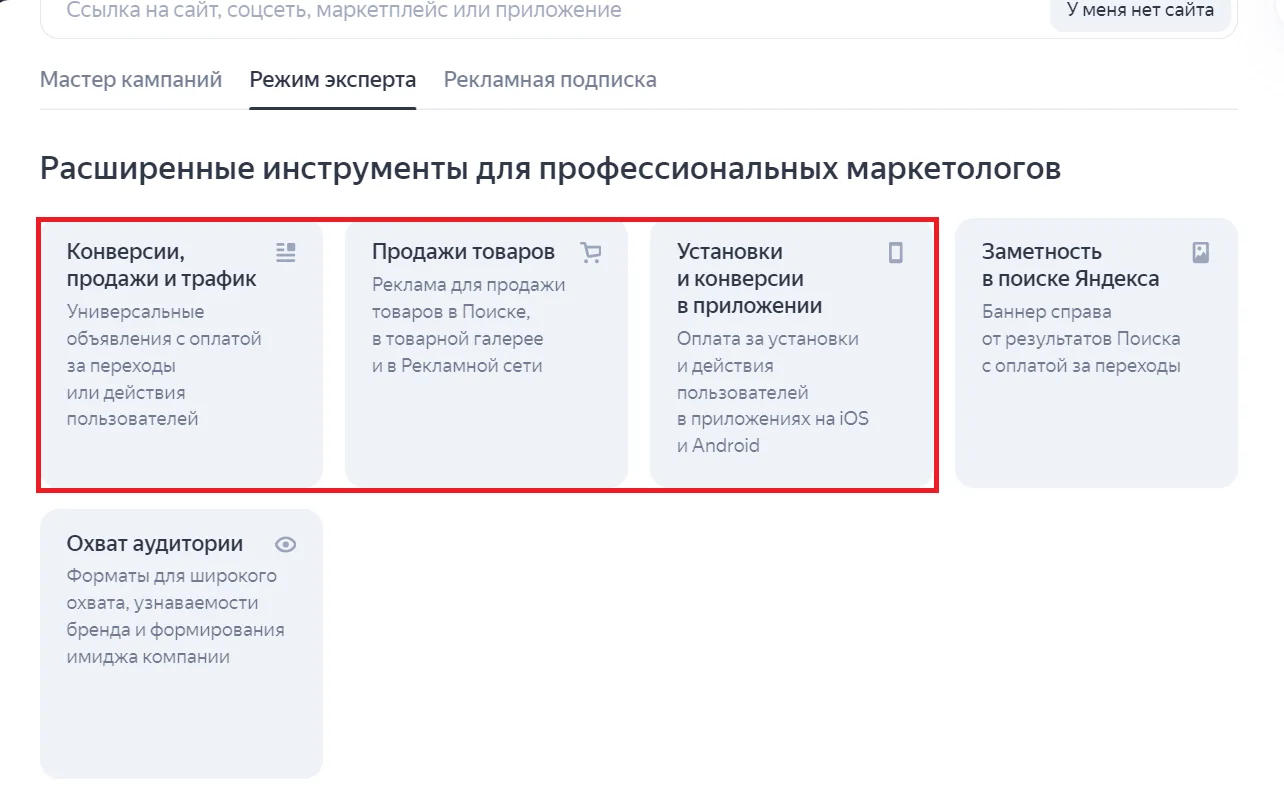Click the shopping cart icon on Продажи товаров

591,252
